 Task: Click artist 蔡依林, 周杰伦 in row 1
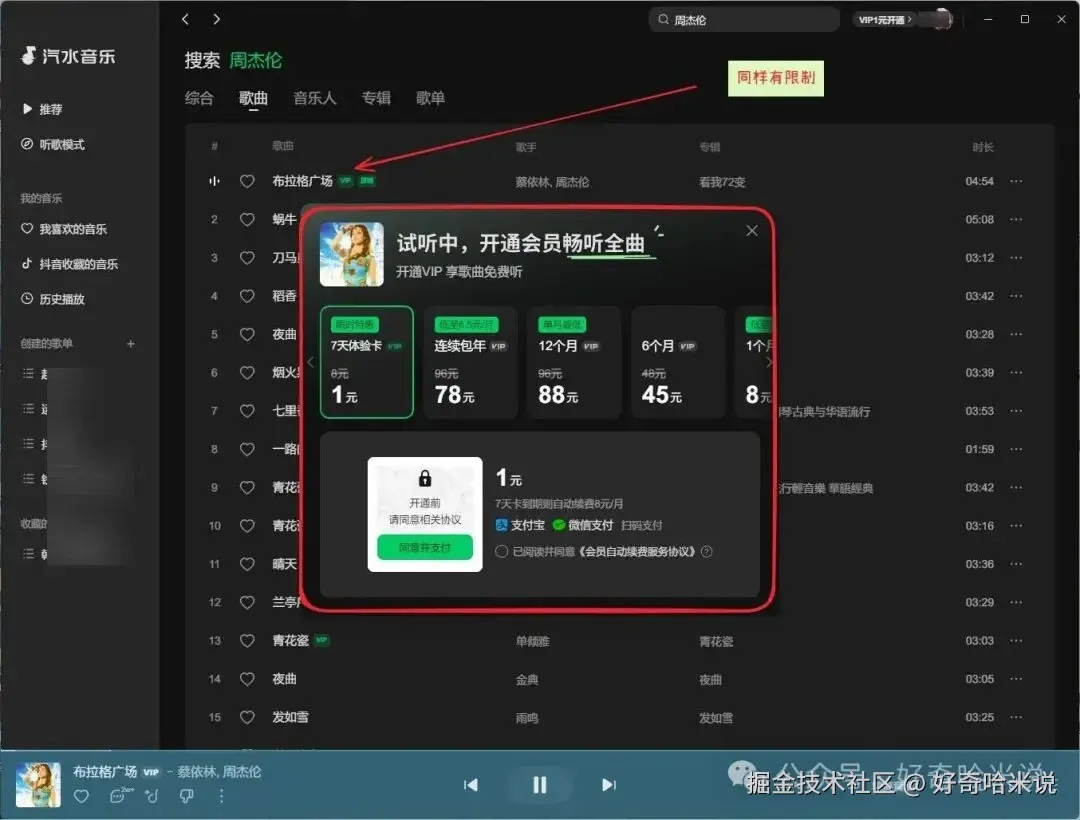click(552, 182)
